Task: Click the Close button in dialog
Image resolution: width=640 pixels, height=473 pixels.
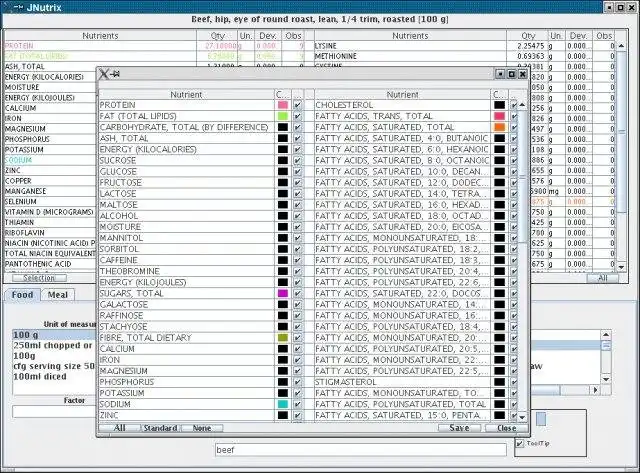Action: [x=506, y=428]
